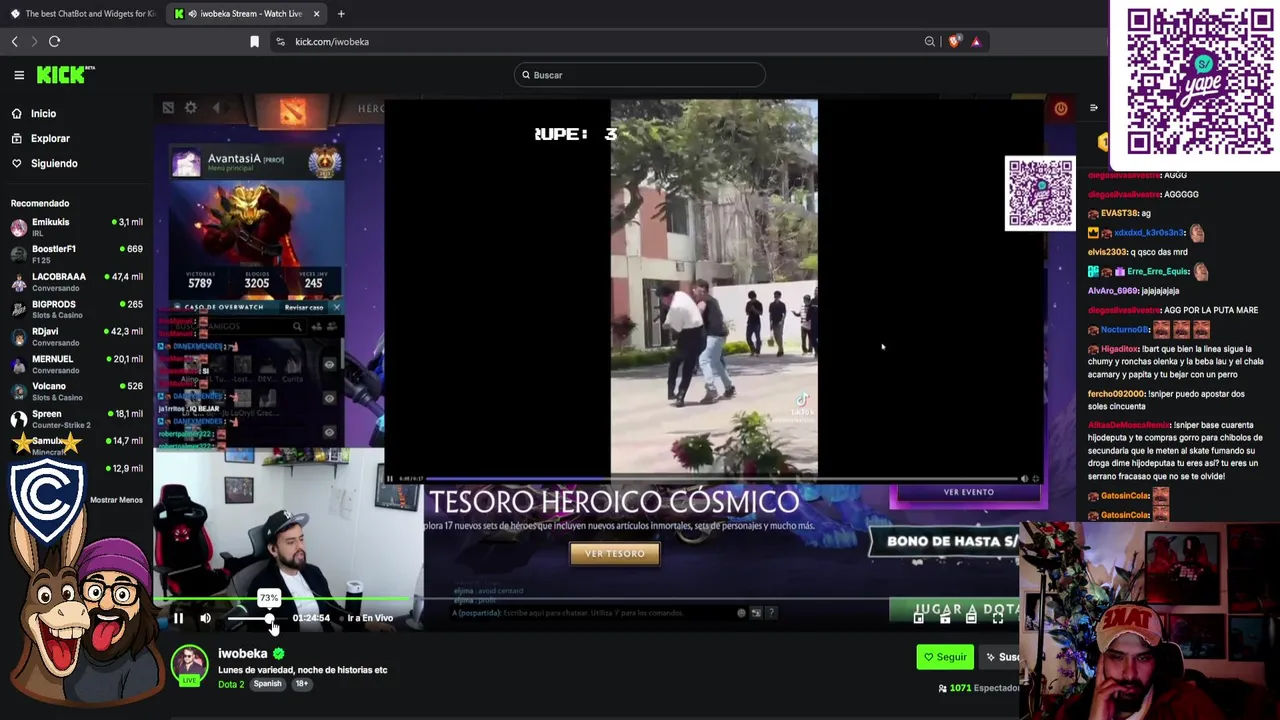Click the bookmark icon in address bar
1280x720 pixels.
click(x=254, y=41)
